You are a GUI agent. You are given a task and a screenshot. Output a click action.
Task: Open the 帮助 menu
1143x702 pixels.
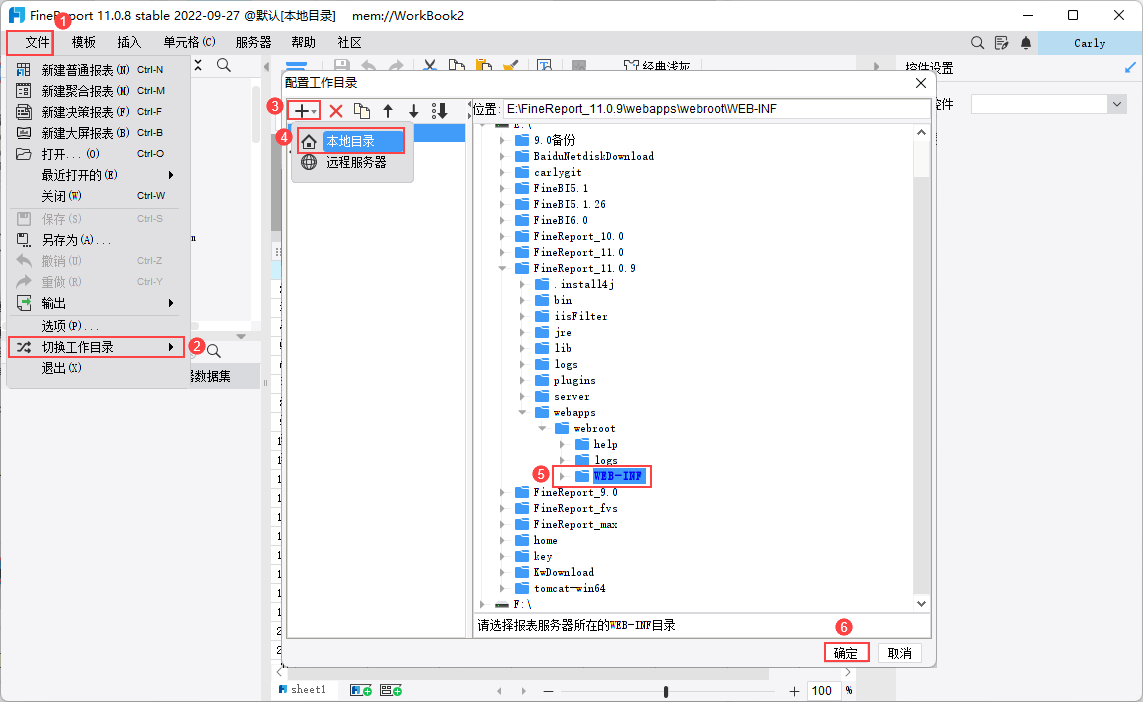(x=303, y=43)
